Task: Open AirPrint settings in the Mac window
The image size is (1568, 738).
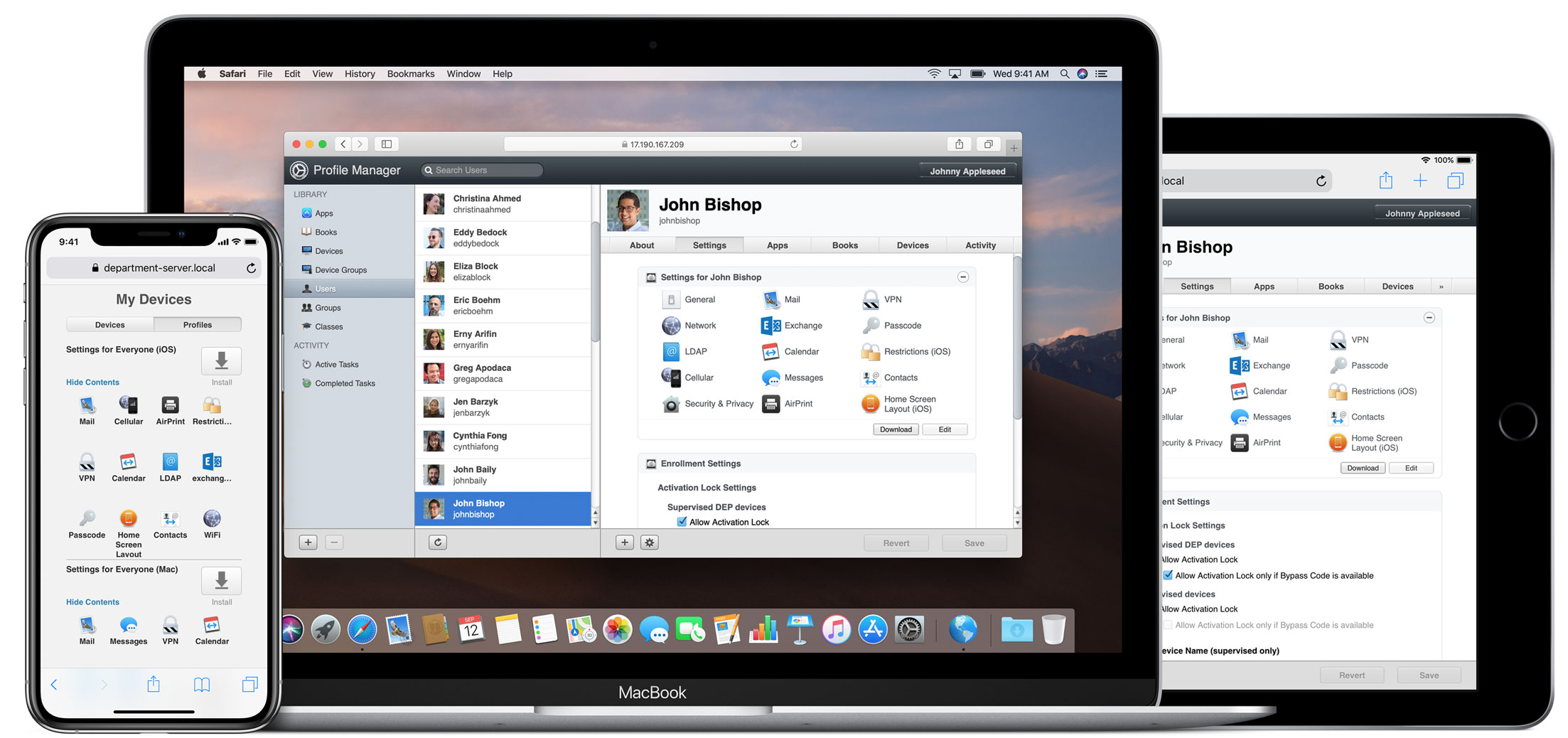Action: click(787, 404)
